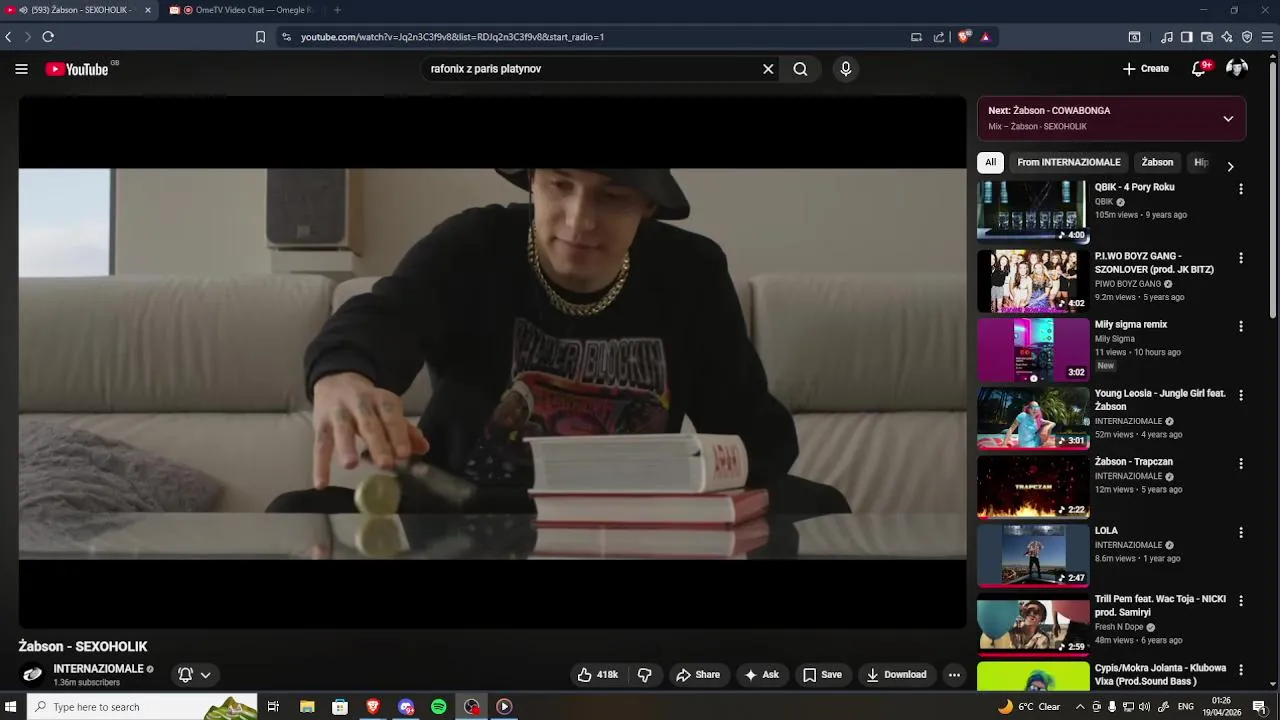Image resolution: width=1280 pixels, height=720 pixels.
Task: Open the Brave VPN shield icon
Action: click(x=1247, y=37)
